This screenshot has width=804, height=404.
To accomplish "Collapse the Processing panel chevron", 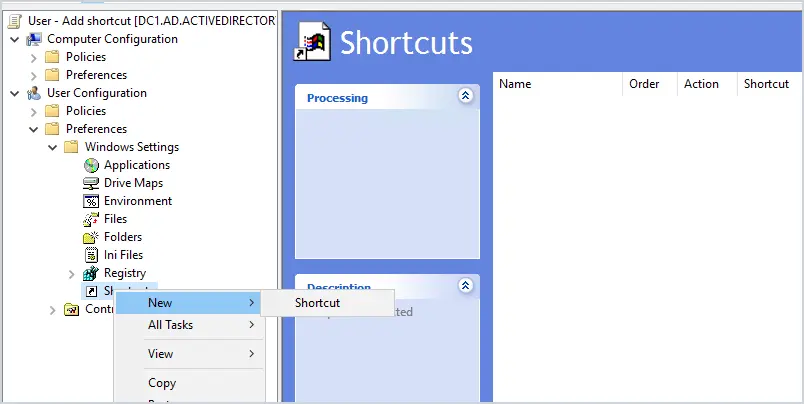I will tap(466, 96).
